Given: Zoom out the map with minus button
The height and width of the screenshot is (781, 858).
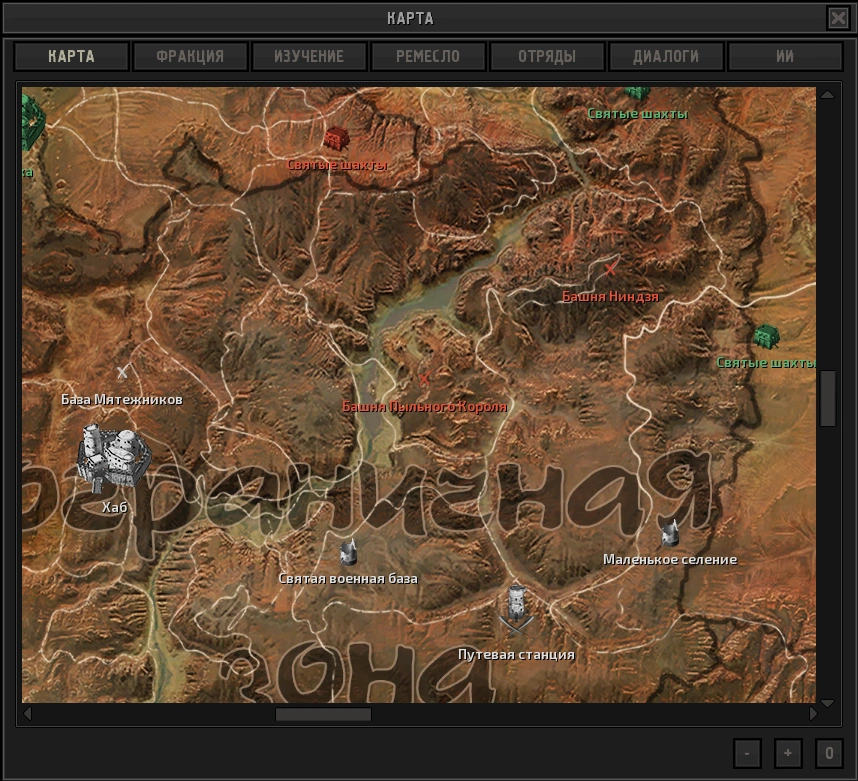Looking at the screenshot, I should (748, 753).
